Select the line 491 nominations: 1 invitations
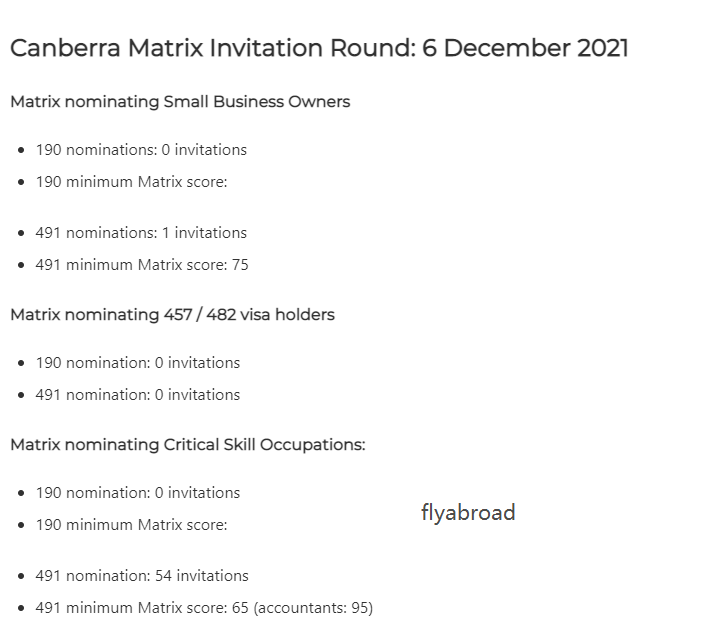The height and width of the screenshot is (633, 714). (141, 233)
